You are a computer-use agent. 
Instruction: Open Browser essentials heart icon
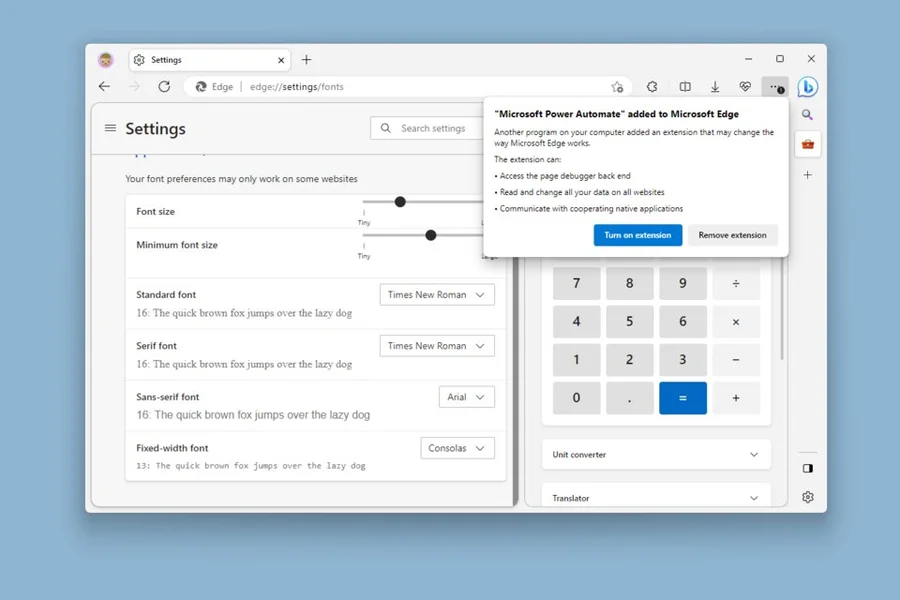tap(745, 87)
